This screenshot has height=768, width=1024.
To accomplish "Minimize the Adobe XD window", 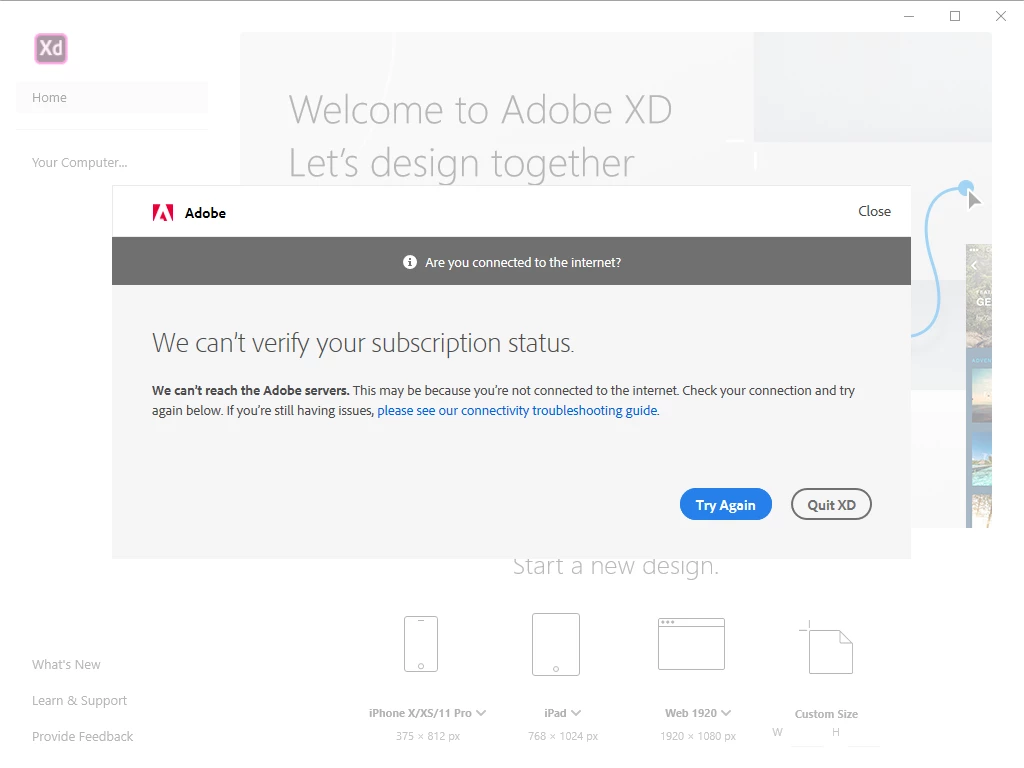I will point(909,16).
